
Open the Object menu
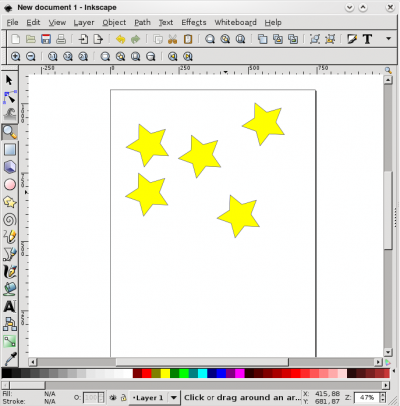[114, 22]
